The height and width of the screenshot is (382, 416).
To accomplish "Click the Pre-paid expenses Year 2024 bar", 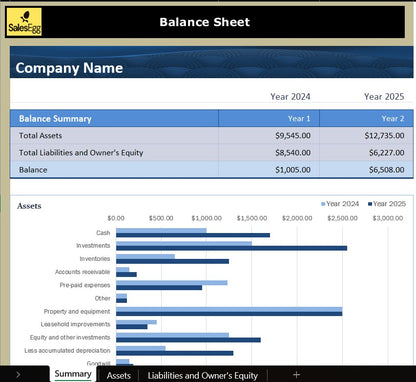I will pyautogui.click(x=172, y=283).
